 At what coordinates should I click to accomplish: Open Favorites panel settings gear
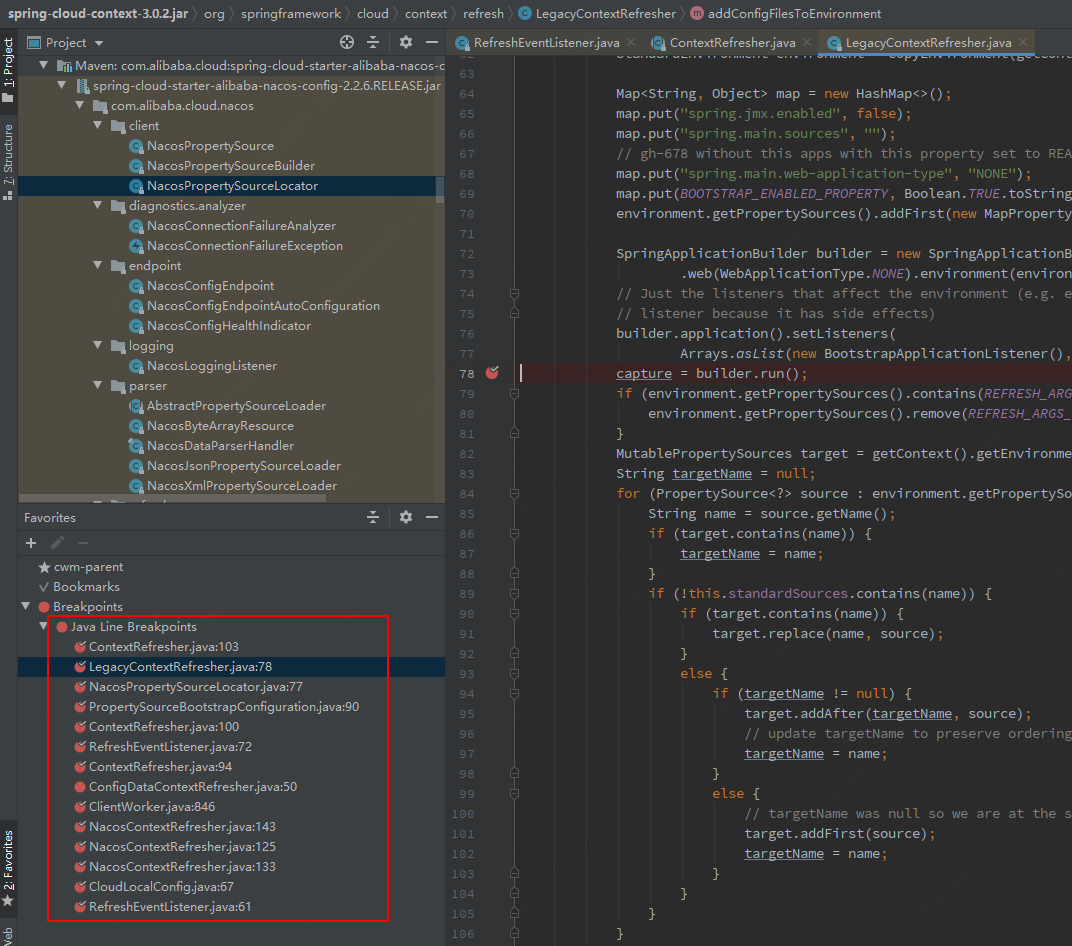(405, 517)
